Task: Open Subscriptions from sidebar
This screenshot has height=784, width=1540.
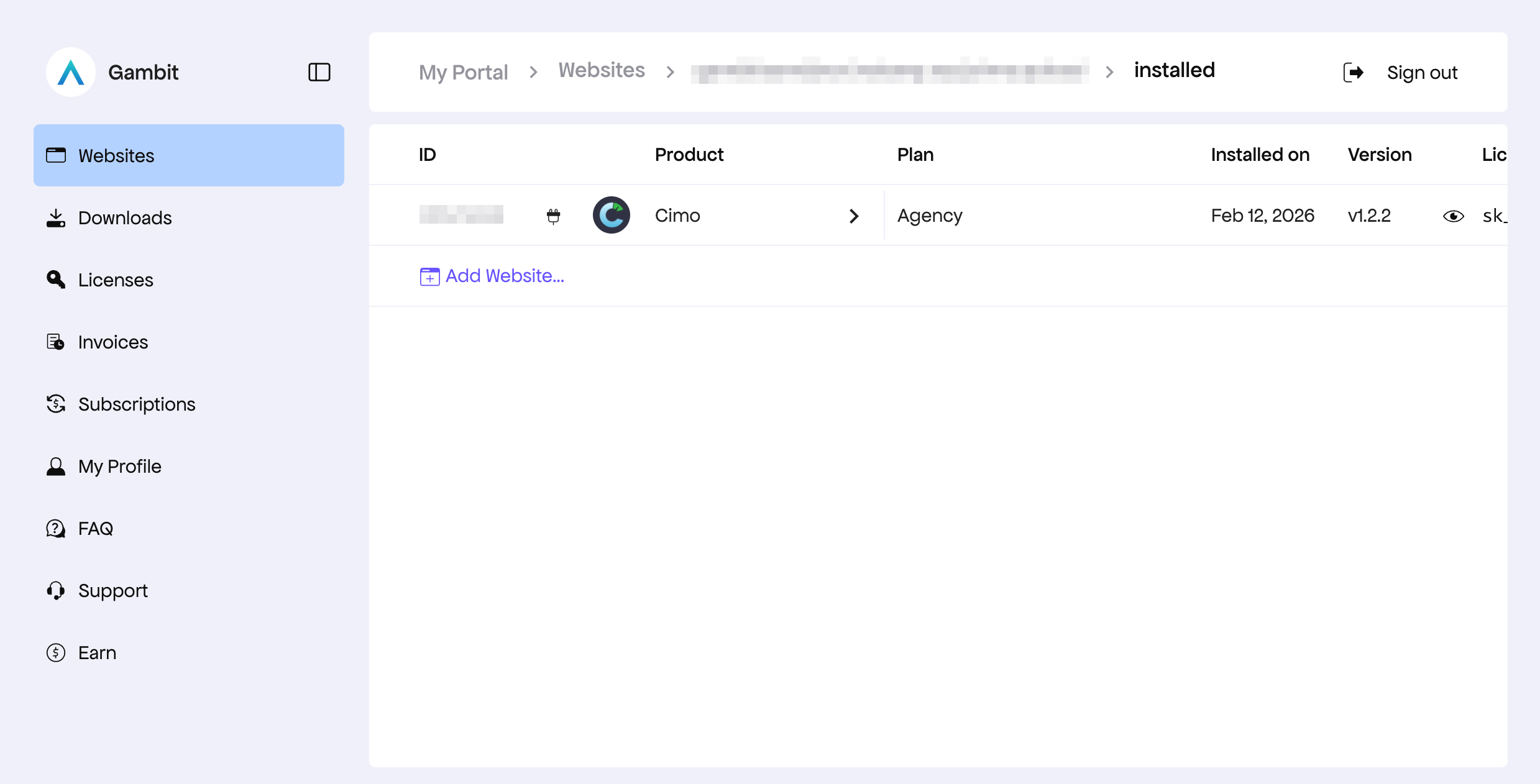Action: [x=136, y=404]
